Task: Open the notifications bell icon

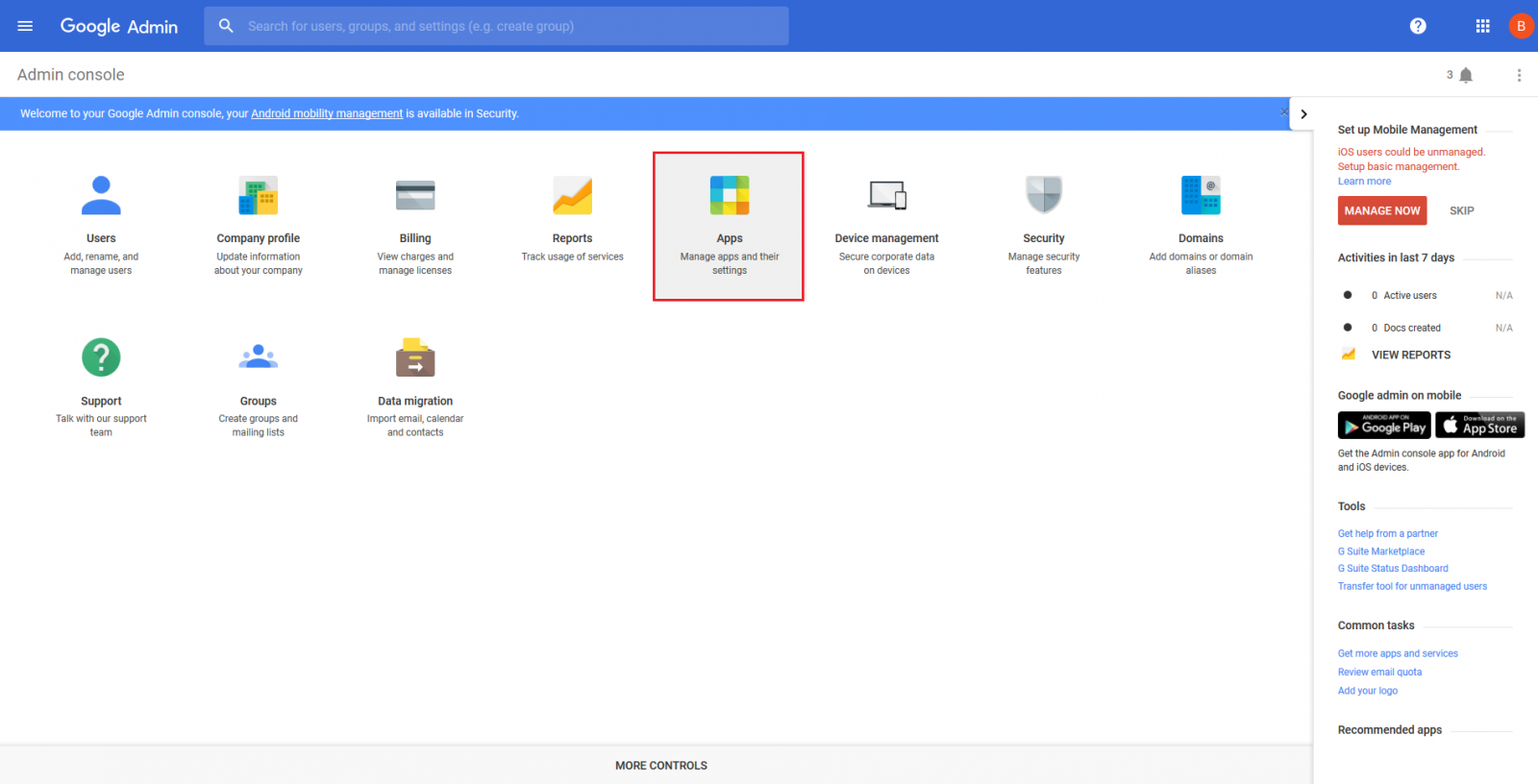Action: pos(1466,75)
